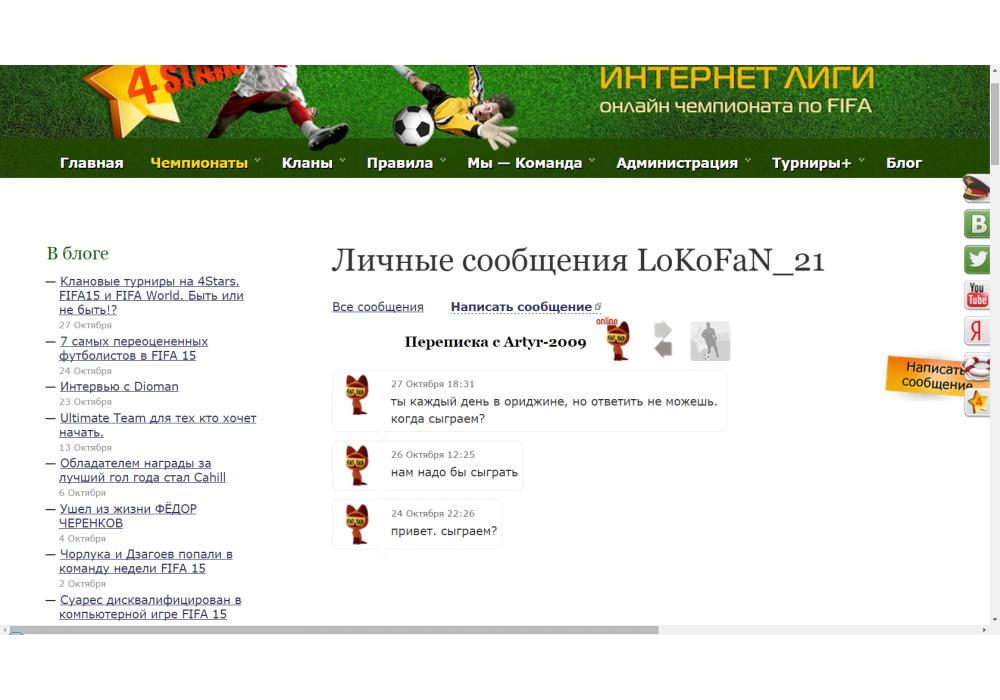Open the grey player silhouette avatar

[x=710, y=341]
